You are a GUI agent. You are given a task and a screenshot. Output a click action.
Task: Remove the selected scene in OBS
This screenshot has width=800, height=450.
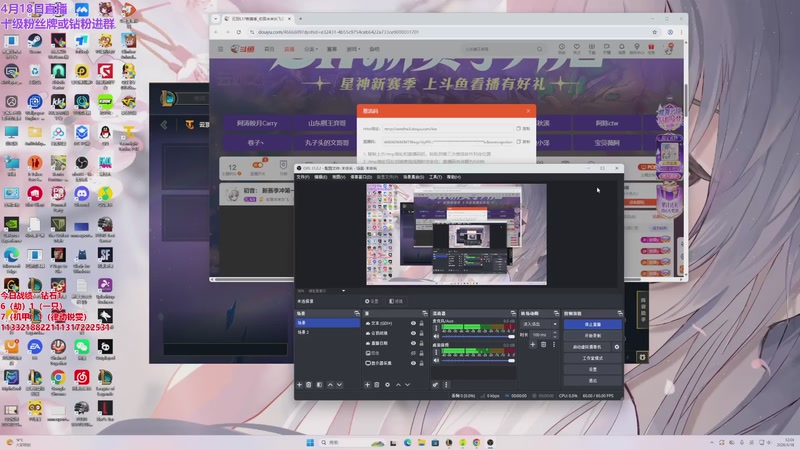(x=309, y=385)
